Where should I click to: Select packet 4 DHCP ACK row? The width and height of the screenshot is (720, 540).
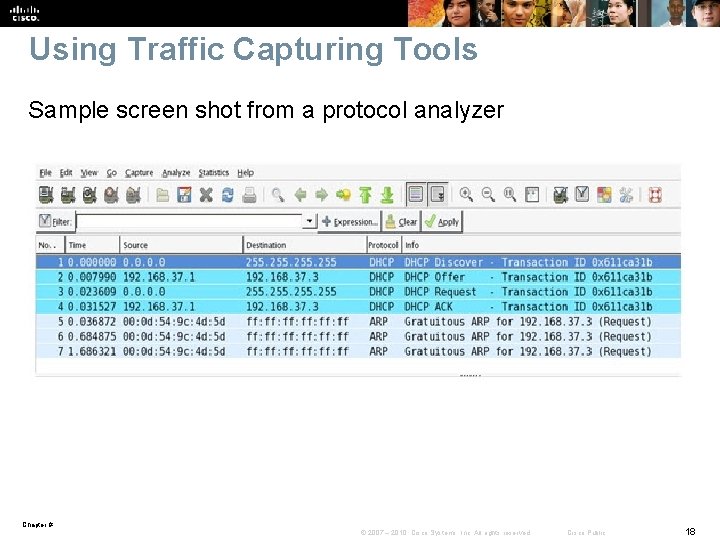pos(358,306)
